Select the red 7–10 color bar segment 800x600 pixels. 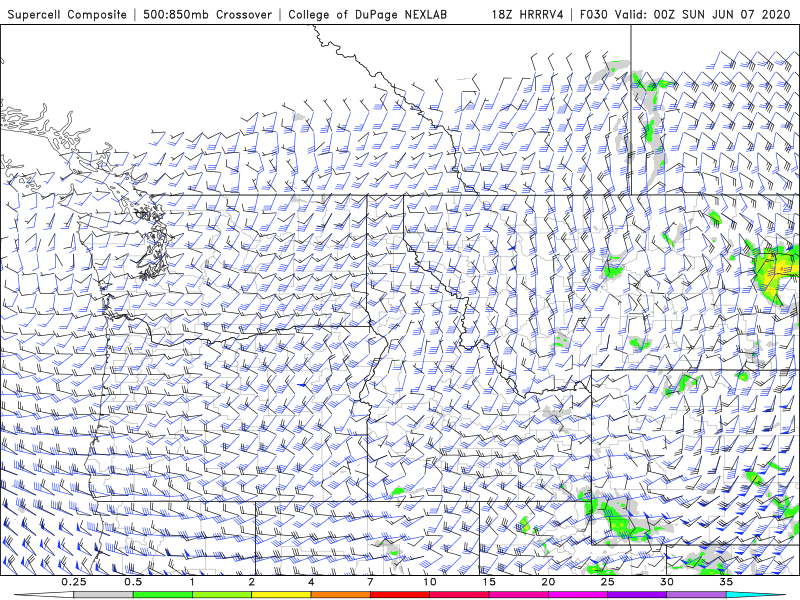click(x=400, y=595)
